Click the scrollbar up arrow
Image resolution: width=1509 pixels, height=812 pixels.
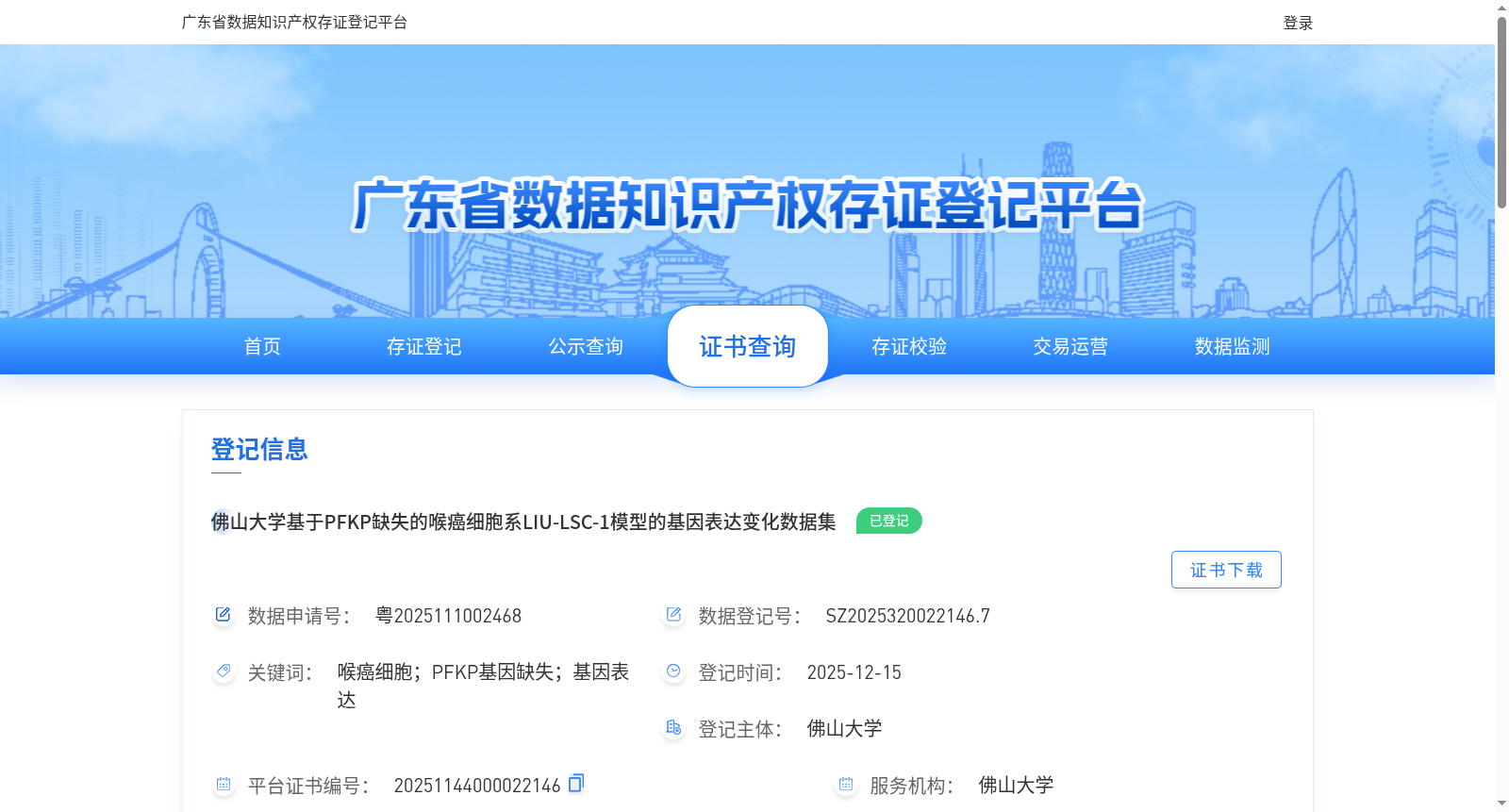click(x=1501, y=8)
